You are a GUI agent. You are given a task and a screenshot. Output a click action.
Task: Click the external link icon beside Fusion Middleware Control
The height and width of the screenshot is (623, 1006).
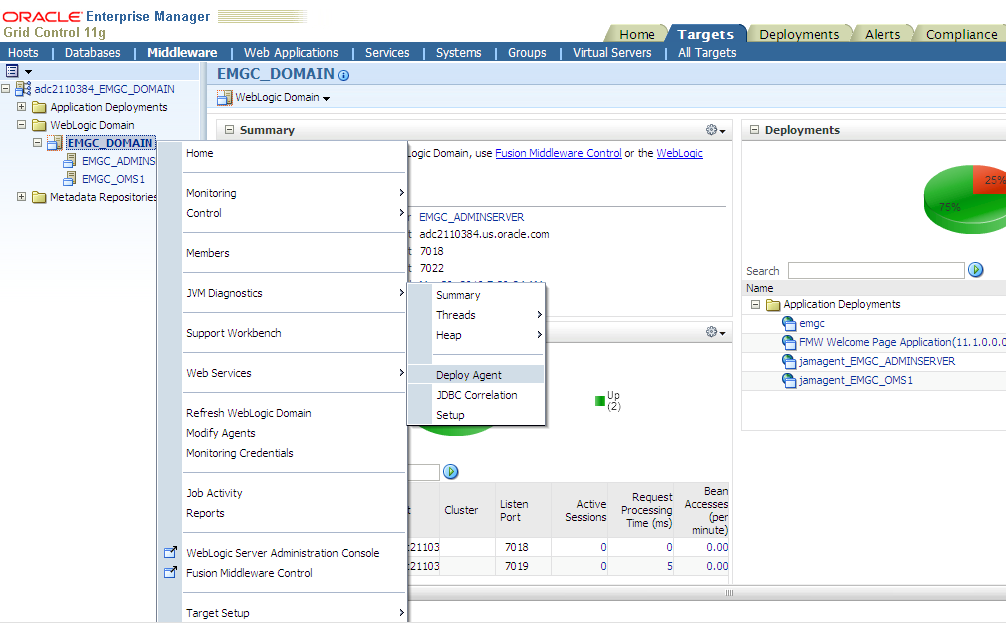point(170,572)
